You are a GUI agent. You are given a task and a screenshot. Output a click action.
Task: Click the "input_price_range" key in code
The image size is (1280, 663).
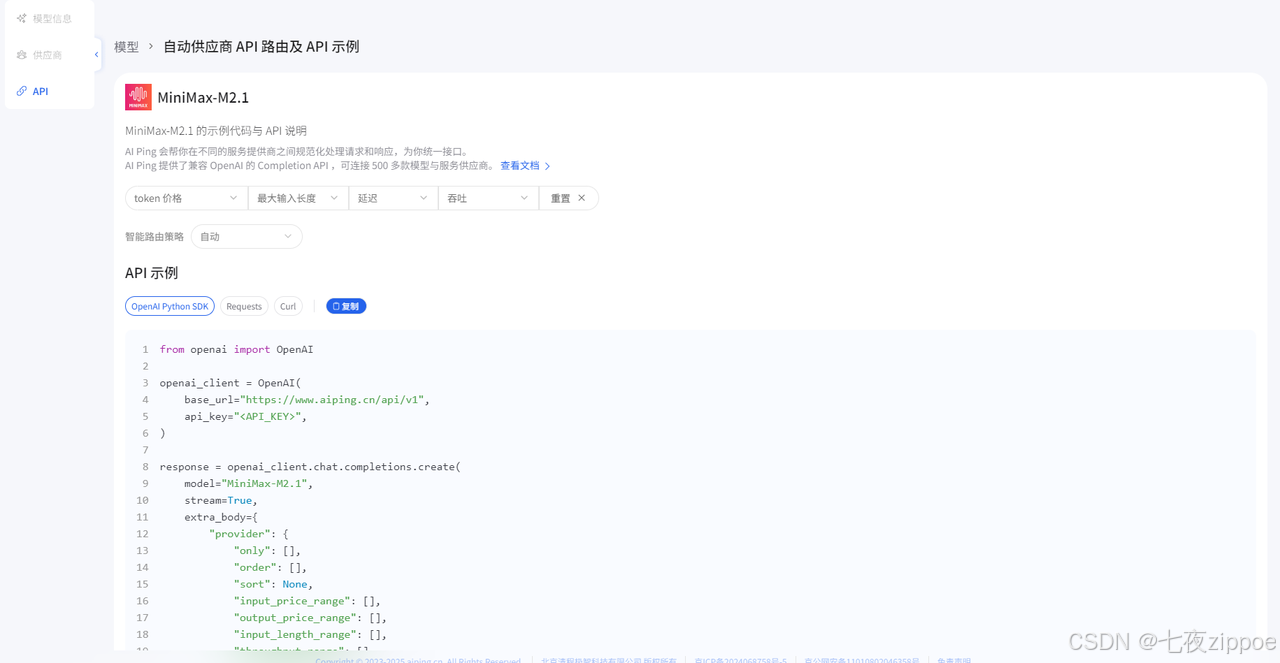tap(292, 601)
